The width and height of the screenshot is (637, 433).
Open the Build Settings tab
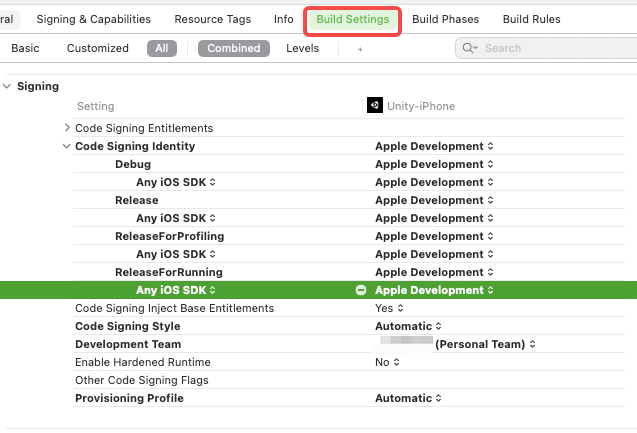click(x=352, y=19)
